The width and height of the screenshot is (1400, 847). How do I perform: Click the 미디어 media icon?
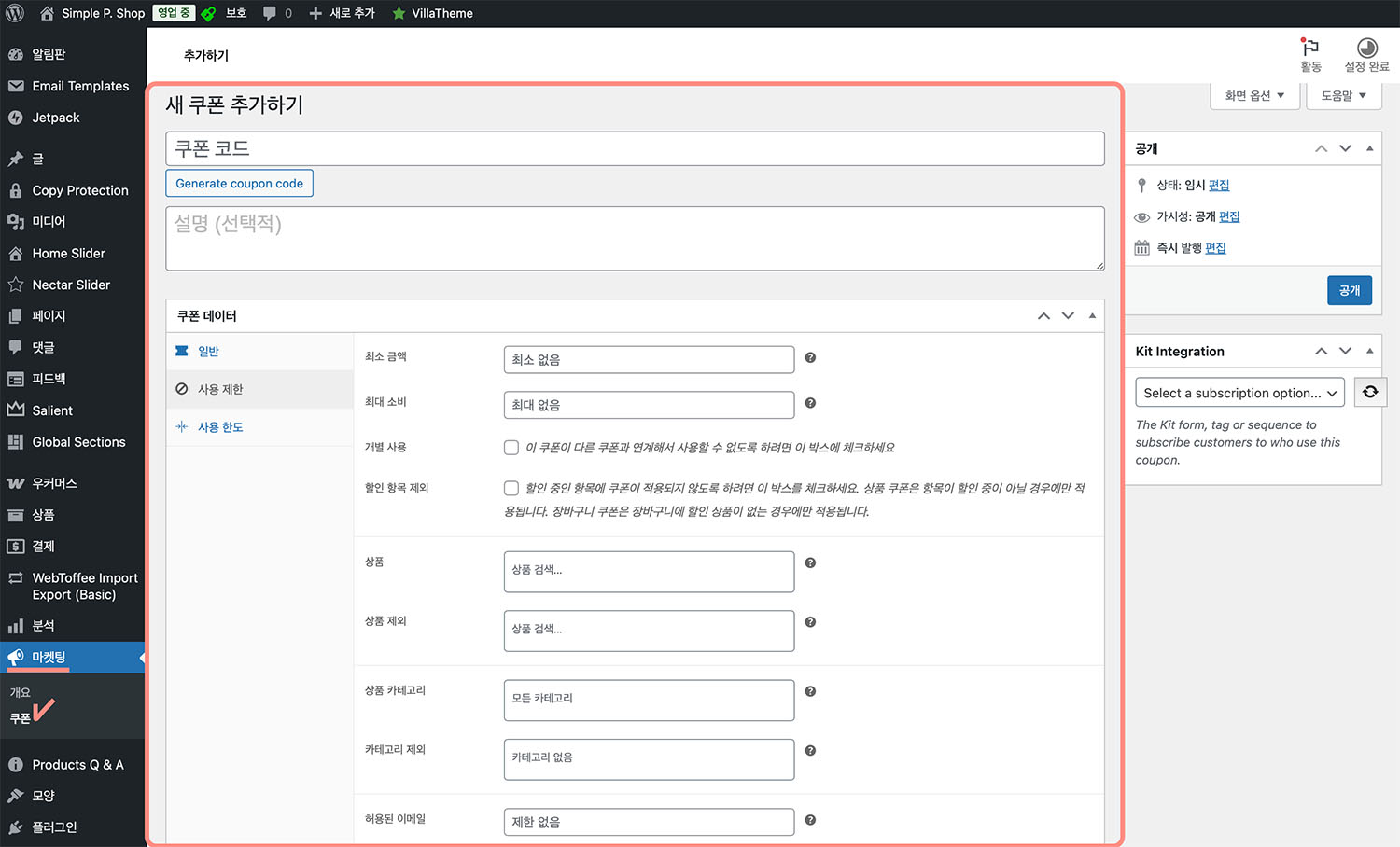coord(15,221)
